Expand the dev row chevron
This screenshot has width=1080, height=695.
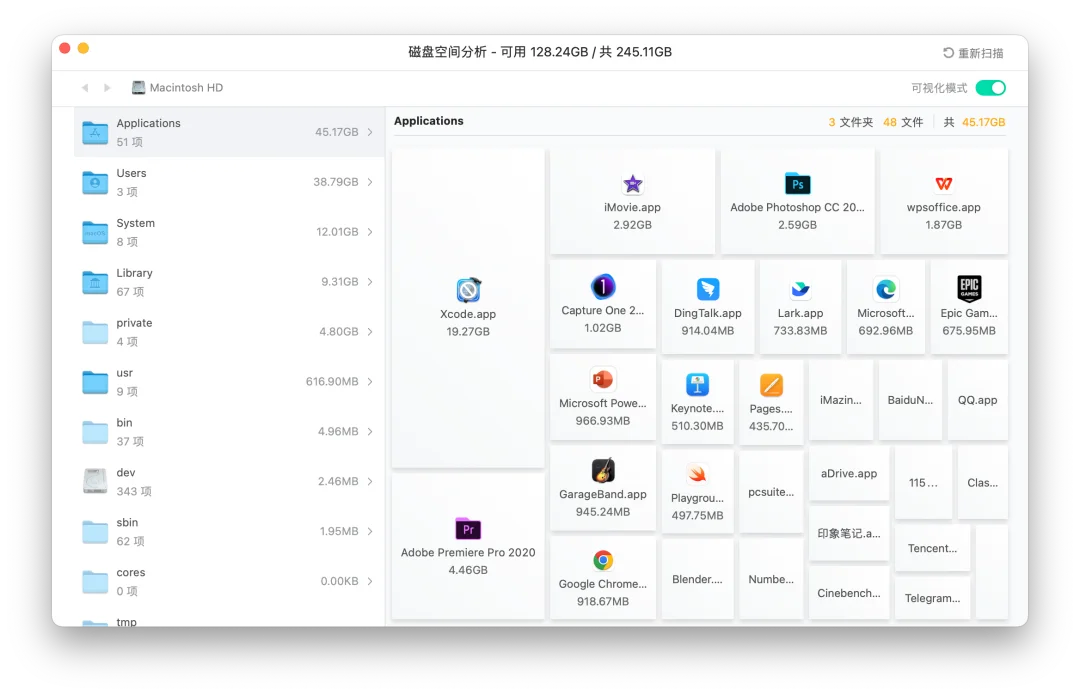click(370, 481)
